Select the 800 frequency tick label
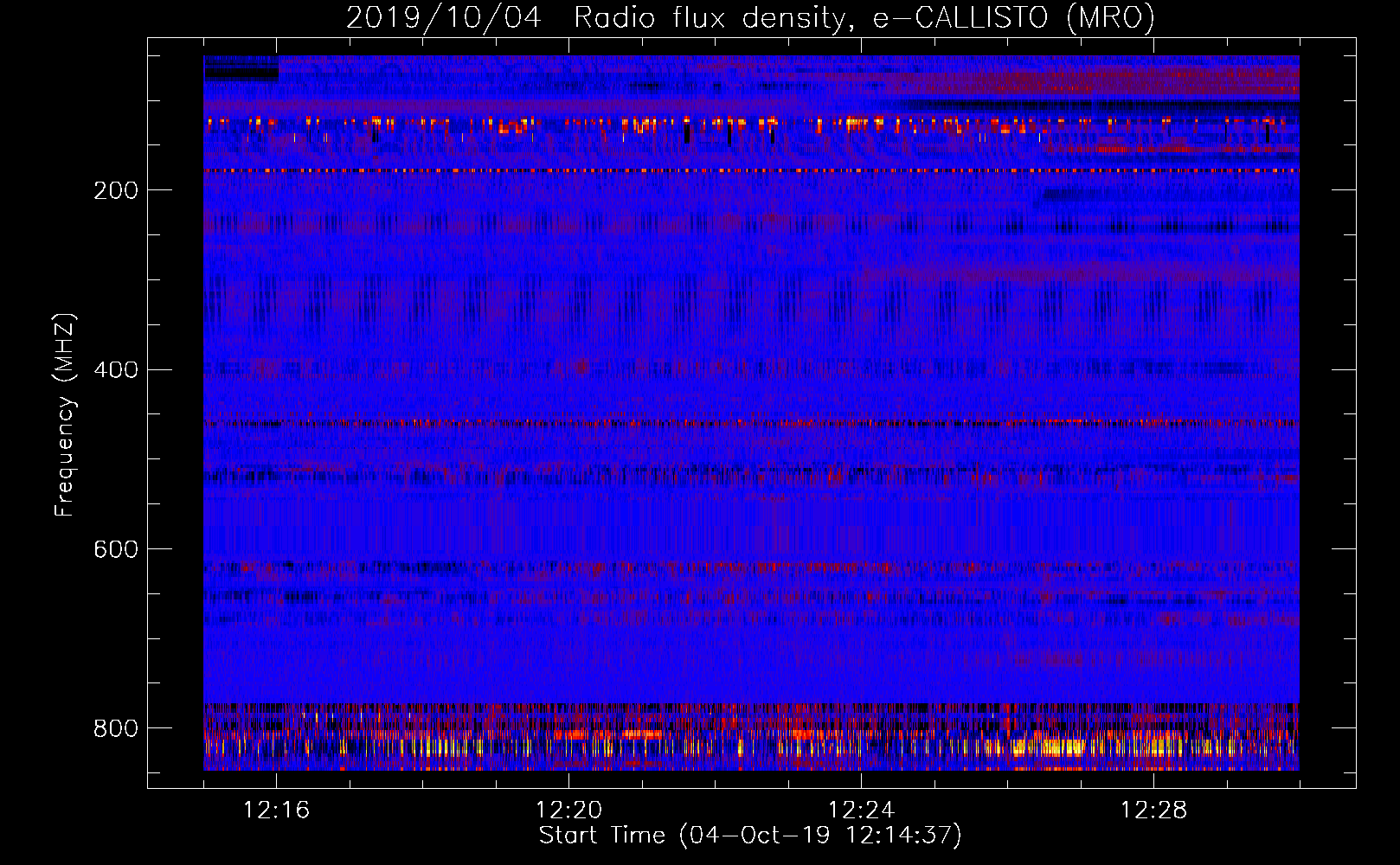Screen dimensions: 1400x865 coord(116,728)
